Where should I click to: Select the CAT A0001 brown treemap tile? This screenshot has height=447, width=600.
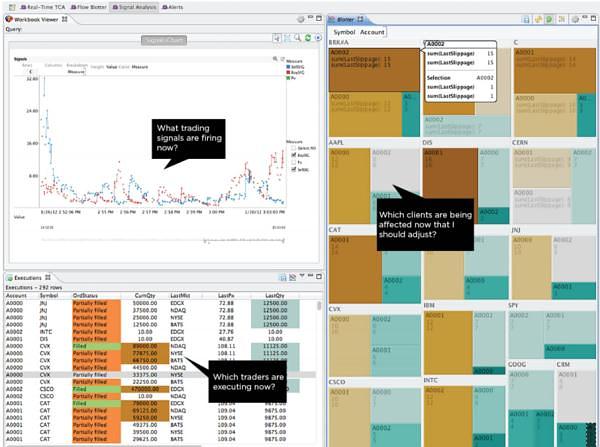click(x=355, y=269)
